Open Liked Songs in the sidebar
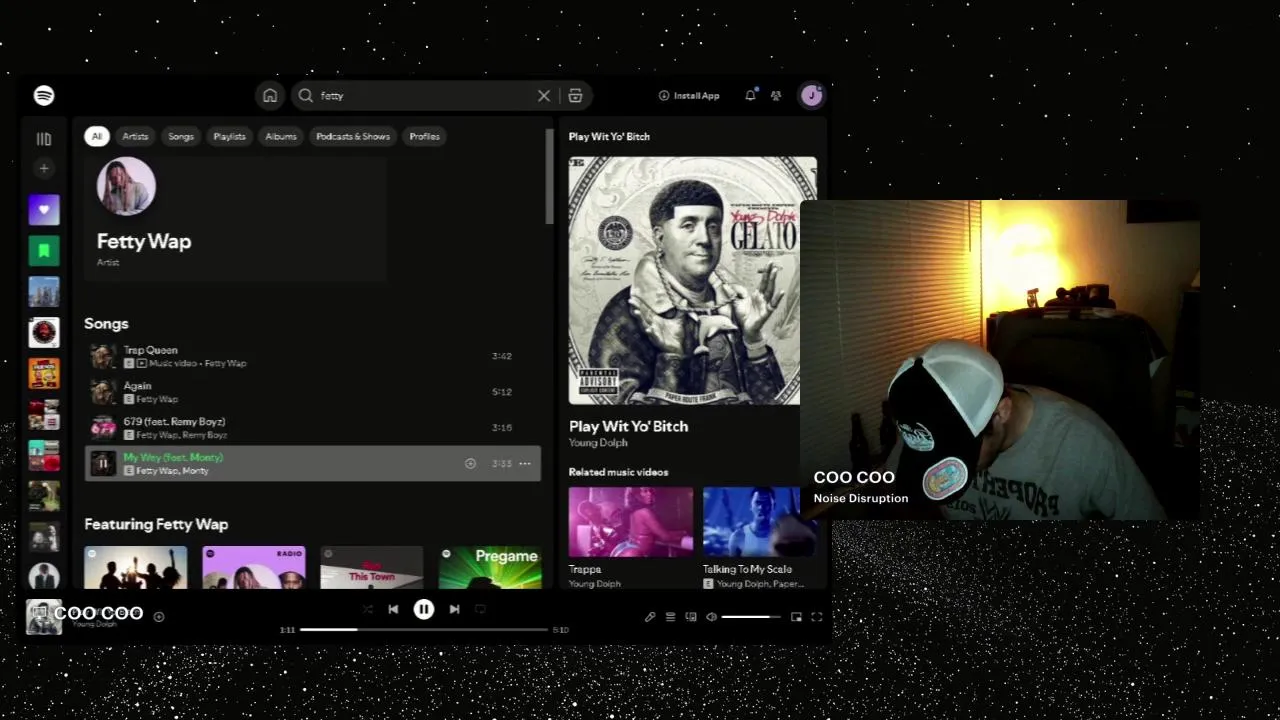Viewport: 1280px width, 720px height. click(x=44, y=210)
